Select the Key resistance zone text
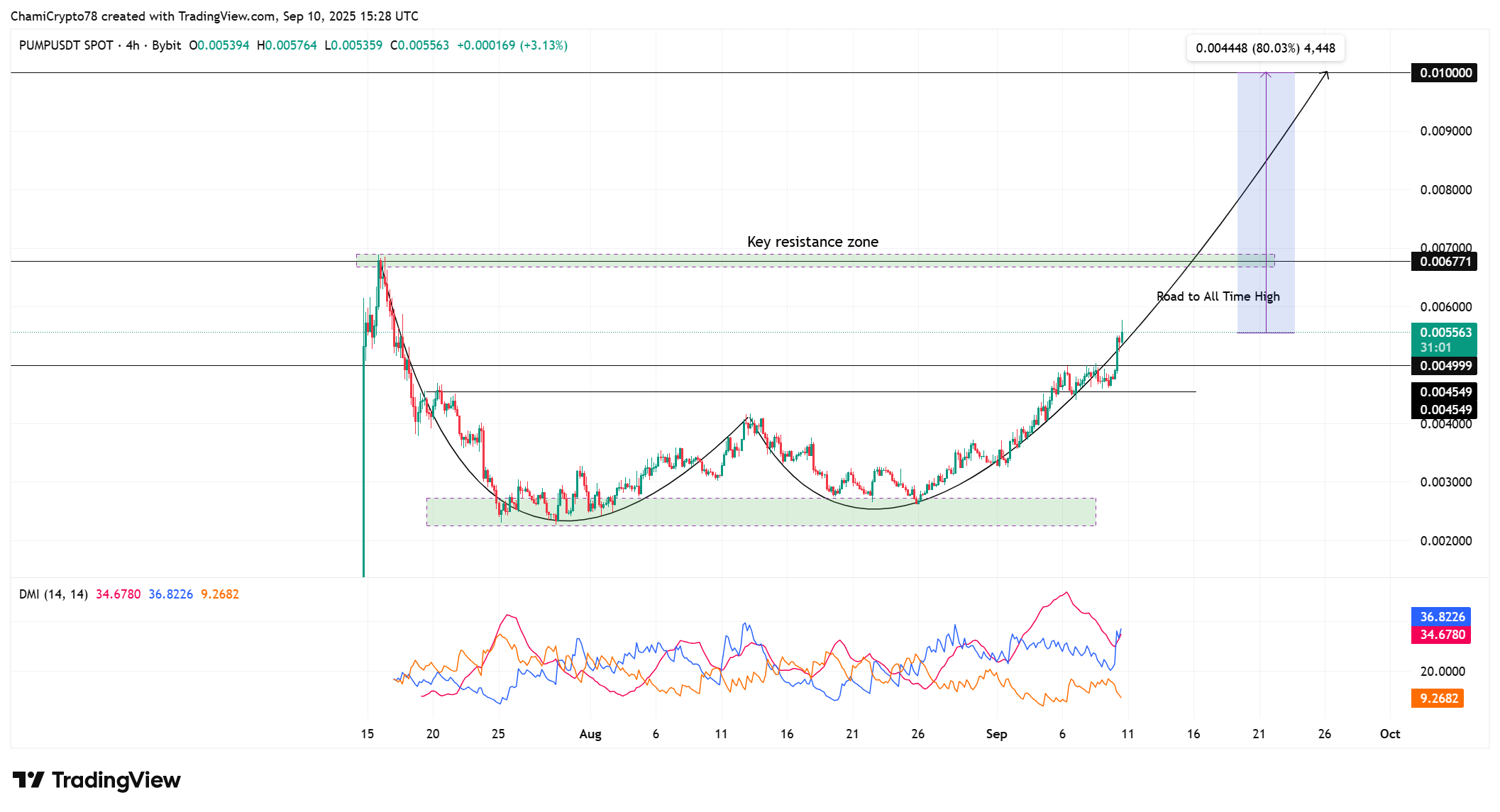The height and width of the screenshot is (812, 1500). [x=812, y=242]
